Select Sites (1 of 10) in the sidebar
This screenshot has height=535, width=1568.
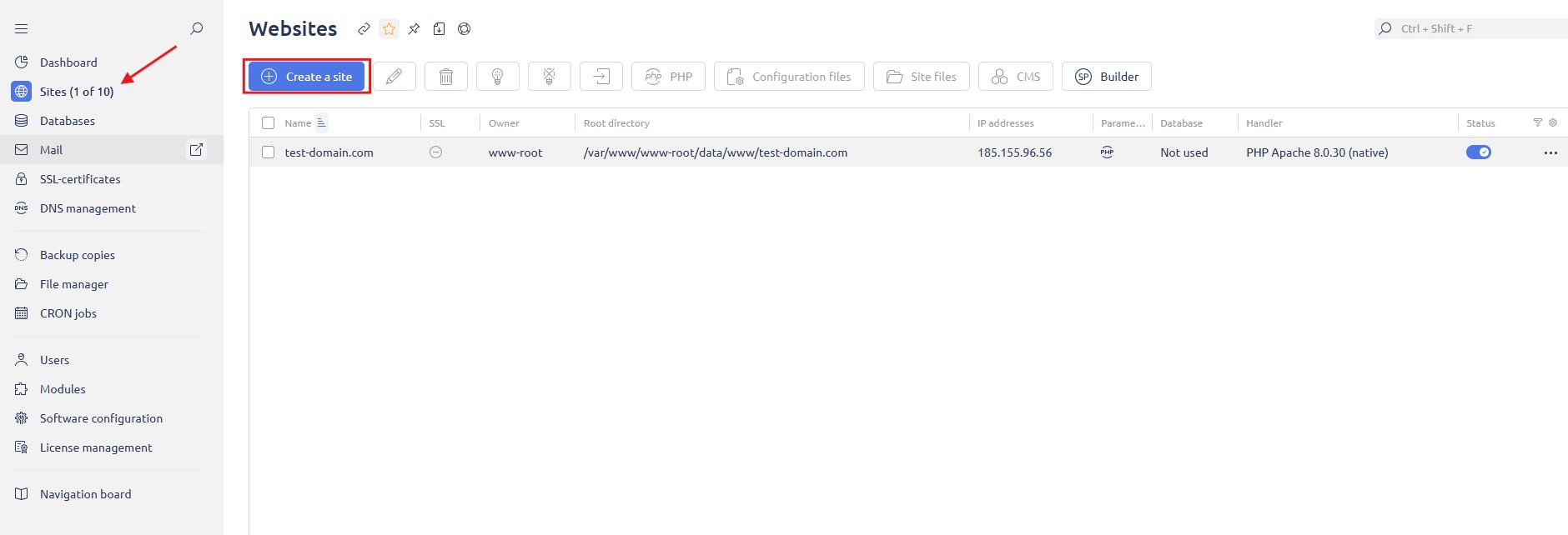pyautogui.click(x=77, y=92)
